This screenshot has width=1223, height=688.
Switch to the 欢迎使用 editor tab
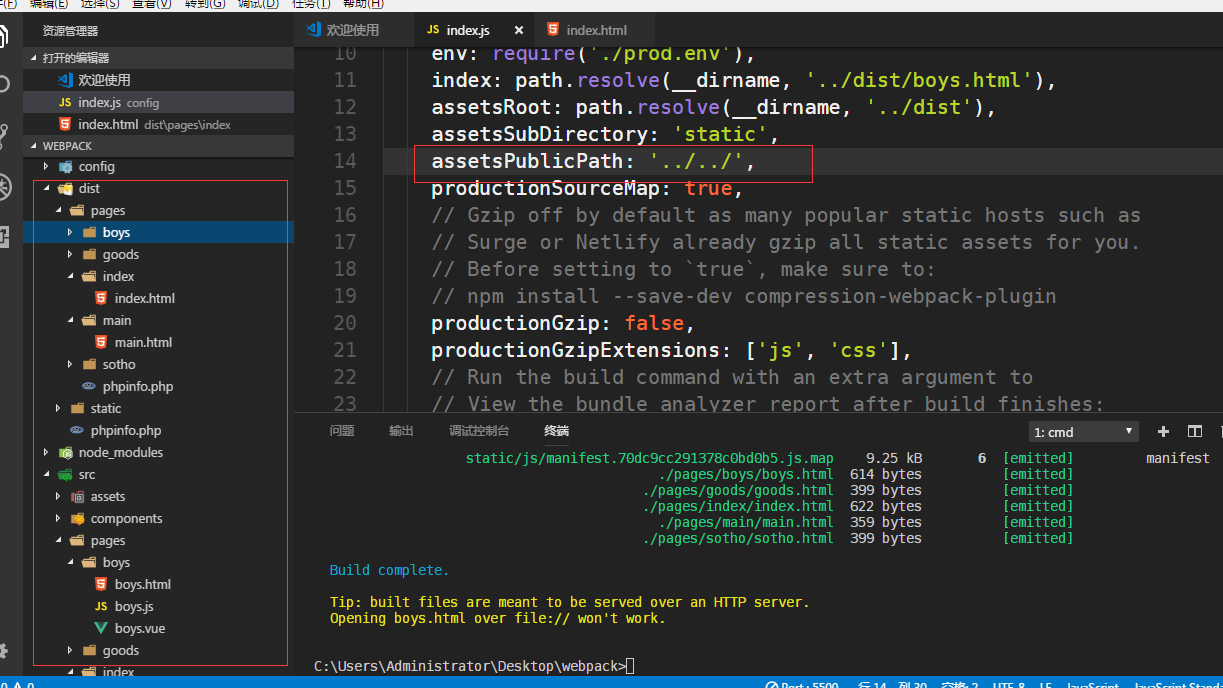click(x=354, y=30)
